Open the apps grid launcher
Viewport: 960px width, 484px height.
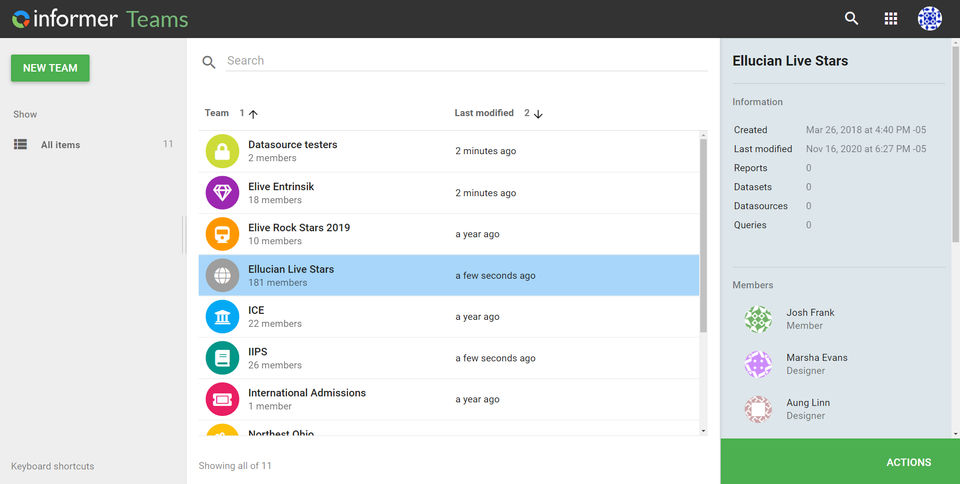pyautogui.click(x=891, y=19)
